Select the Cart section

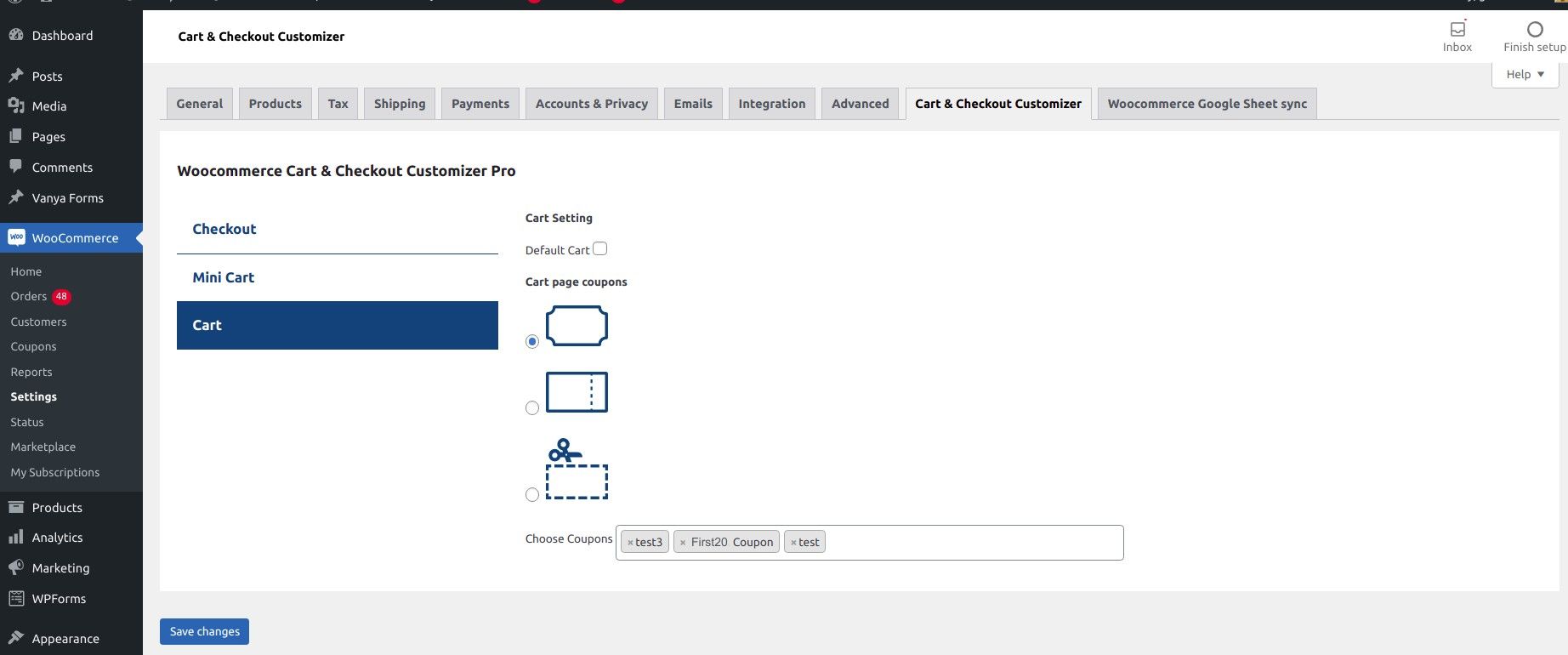pyautogui.click(x=338, y=325)
